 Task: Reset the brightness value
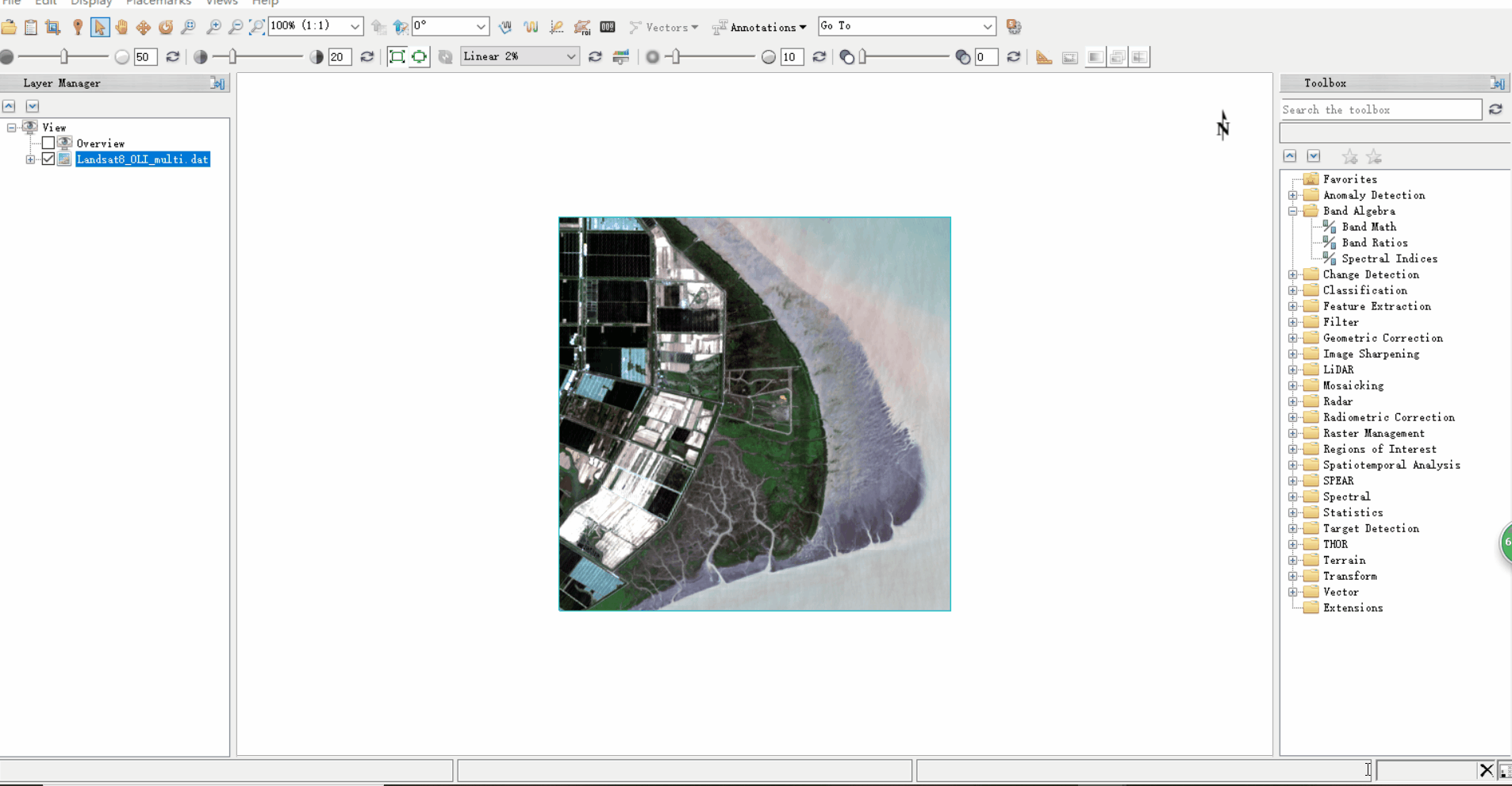[173, 57]
